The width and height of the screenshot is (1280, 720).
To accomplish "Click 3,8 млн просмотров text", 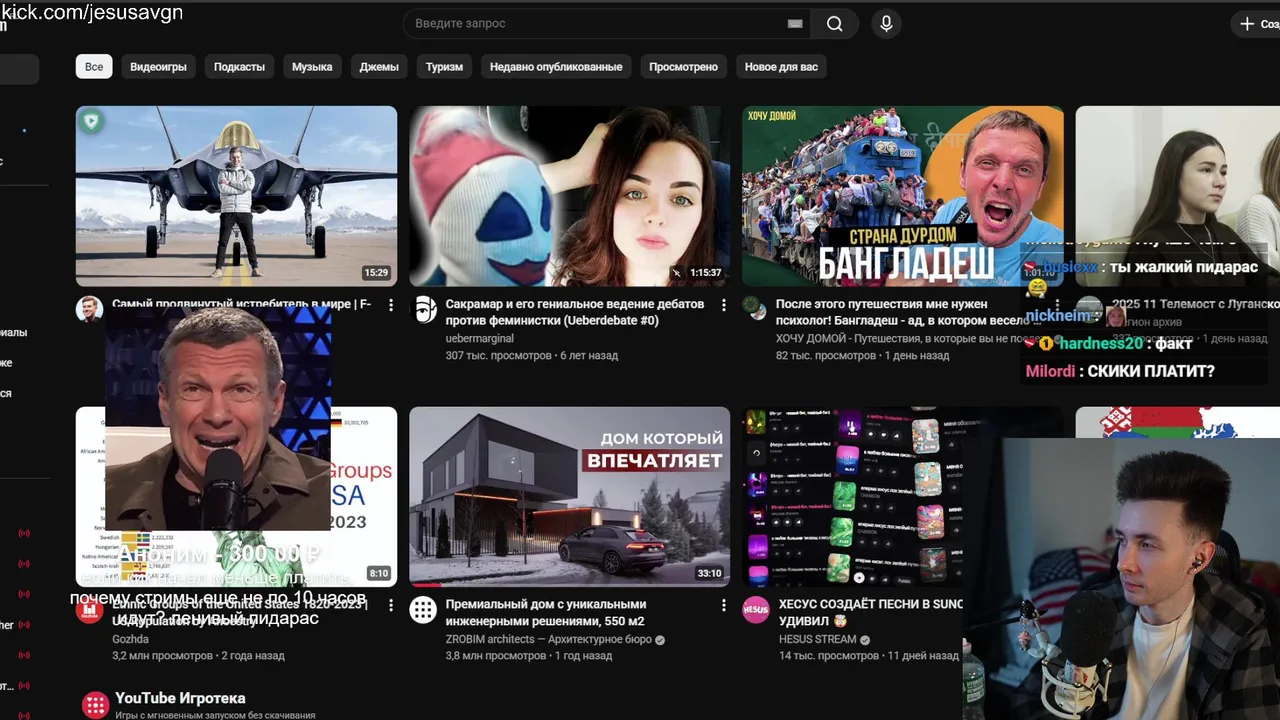I will pos(496,656).
